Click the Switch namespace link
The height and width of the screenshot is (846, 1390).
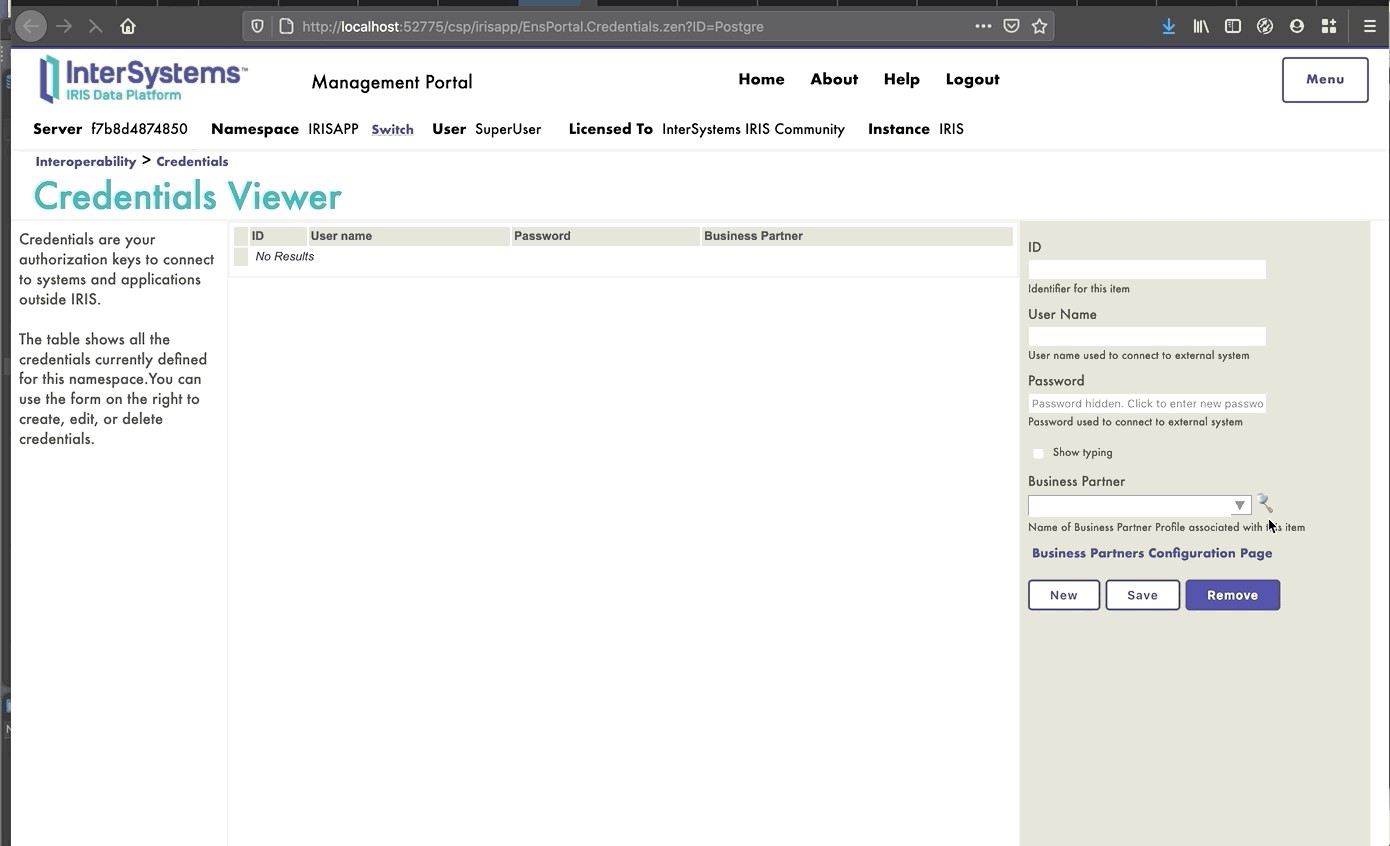[392, 130]
